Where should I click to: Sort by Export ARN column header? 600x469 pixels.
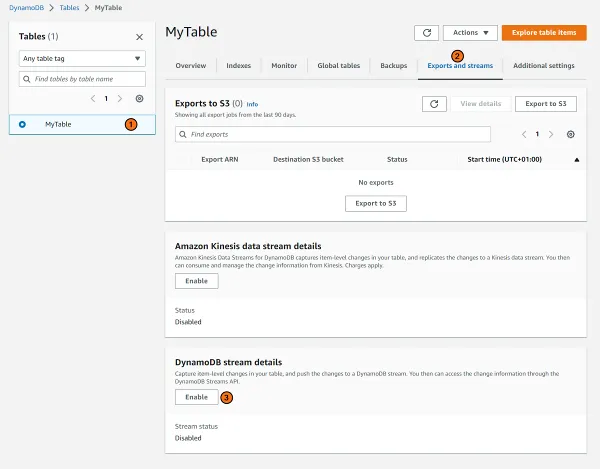220,160
